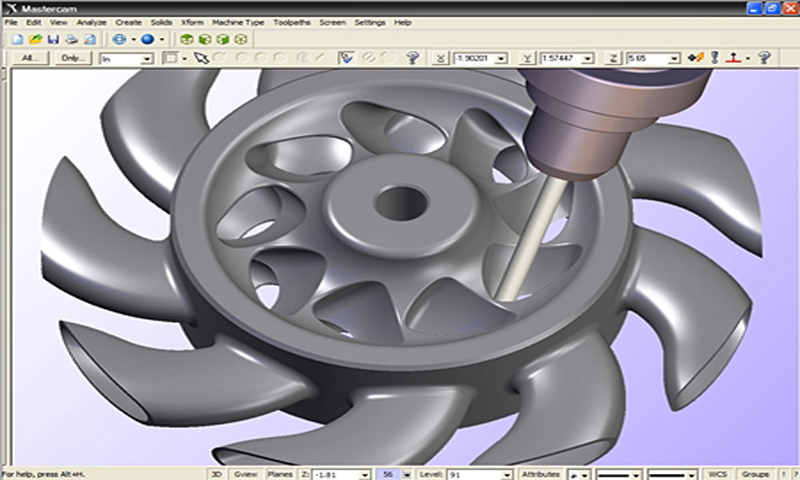Click the wireframe globe icon

(119, 39)
